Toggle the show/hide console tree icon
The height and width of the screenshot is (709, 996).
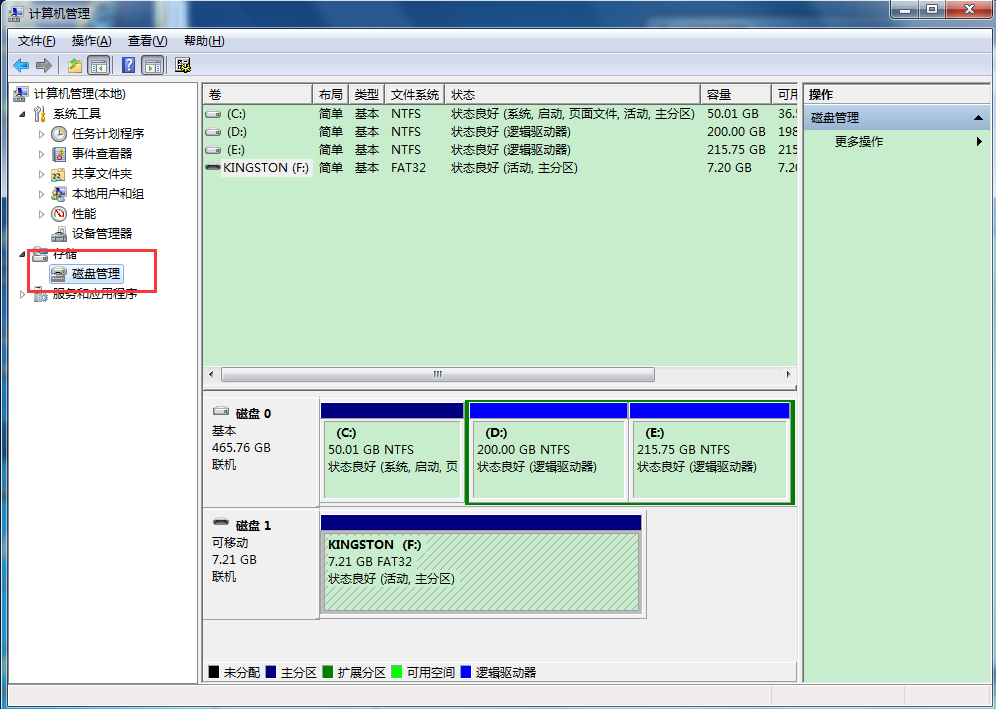[98, 65]
